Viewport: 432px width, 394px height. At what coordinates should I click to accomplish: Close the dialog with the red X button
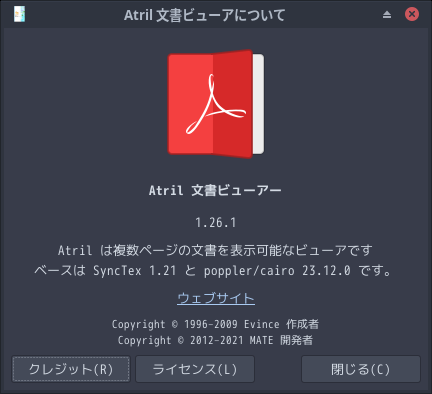point(412,14)
